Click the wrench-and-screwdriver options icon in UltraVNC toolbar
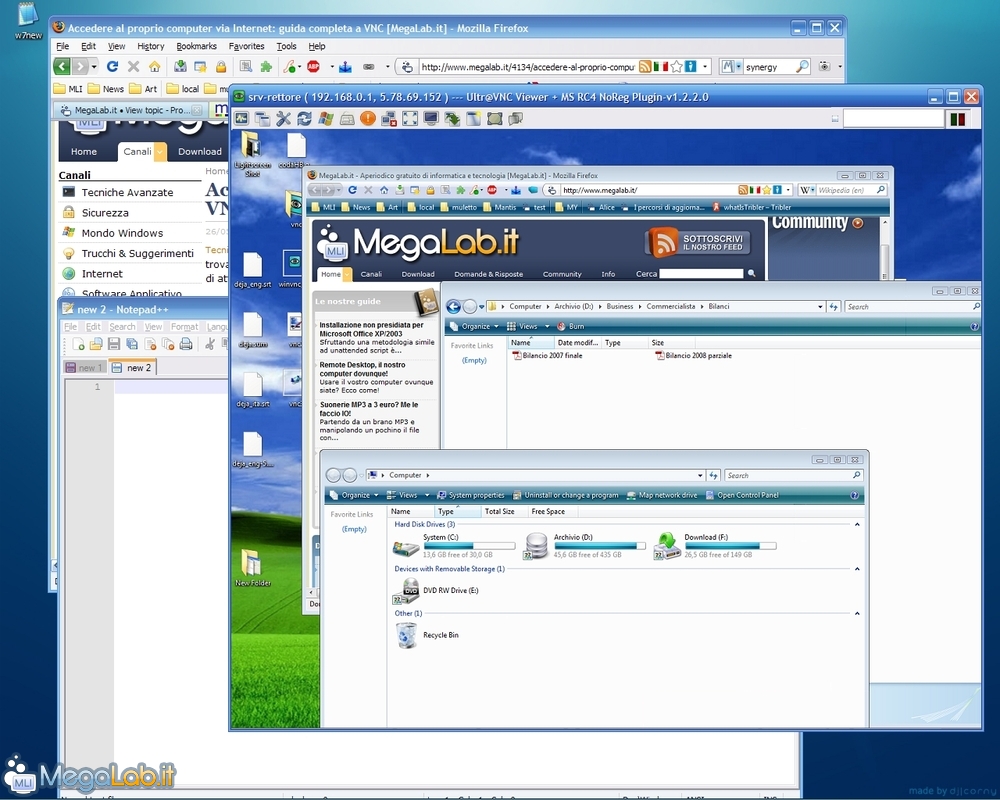This screenshot has height=800, width=1000. tap(283, 119)
